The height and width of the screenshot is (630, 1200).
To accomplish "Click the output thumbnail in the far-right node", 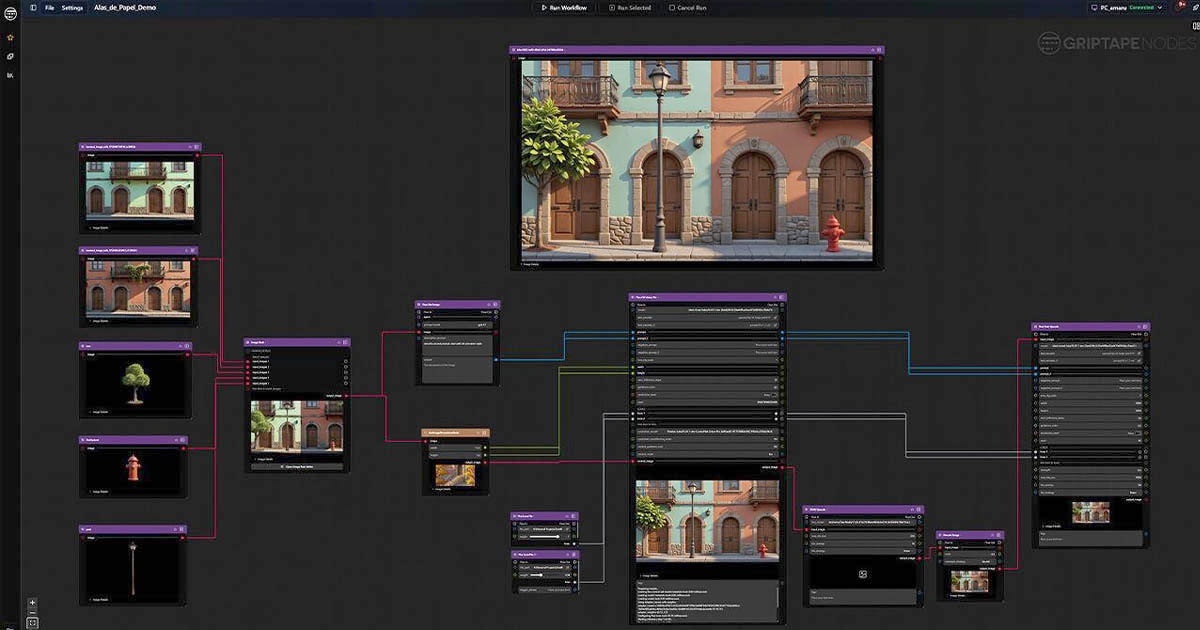I will [1091, 512].
